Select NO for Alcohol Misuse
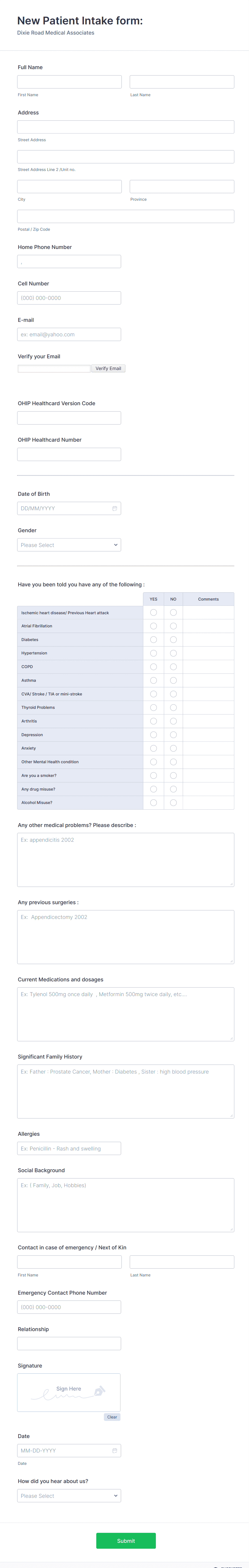 coord(173,802)
